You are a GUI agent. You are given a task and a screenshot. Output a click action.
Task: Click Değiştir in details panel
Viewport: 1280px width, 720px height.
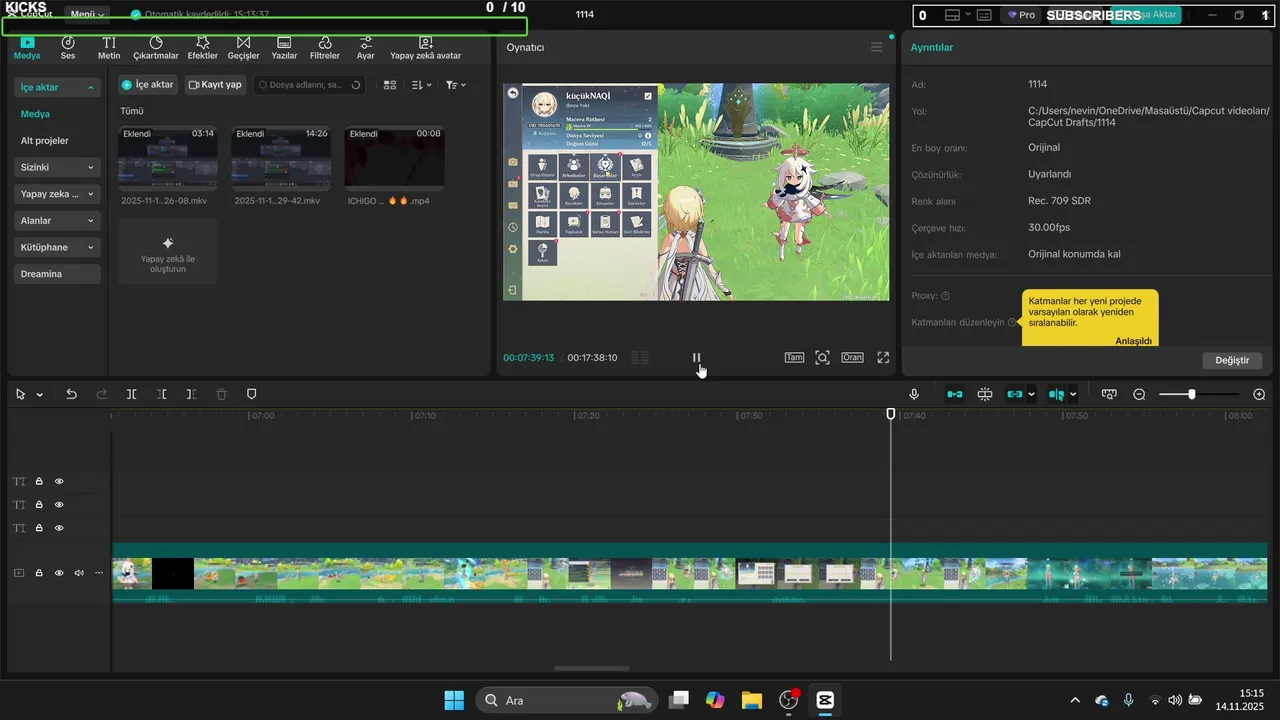tap(1232, 360)
